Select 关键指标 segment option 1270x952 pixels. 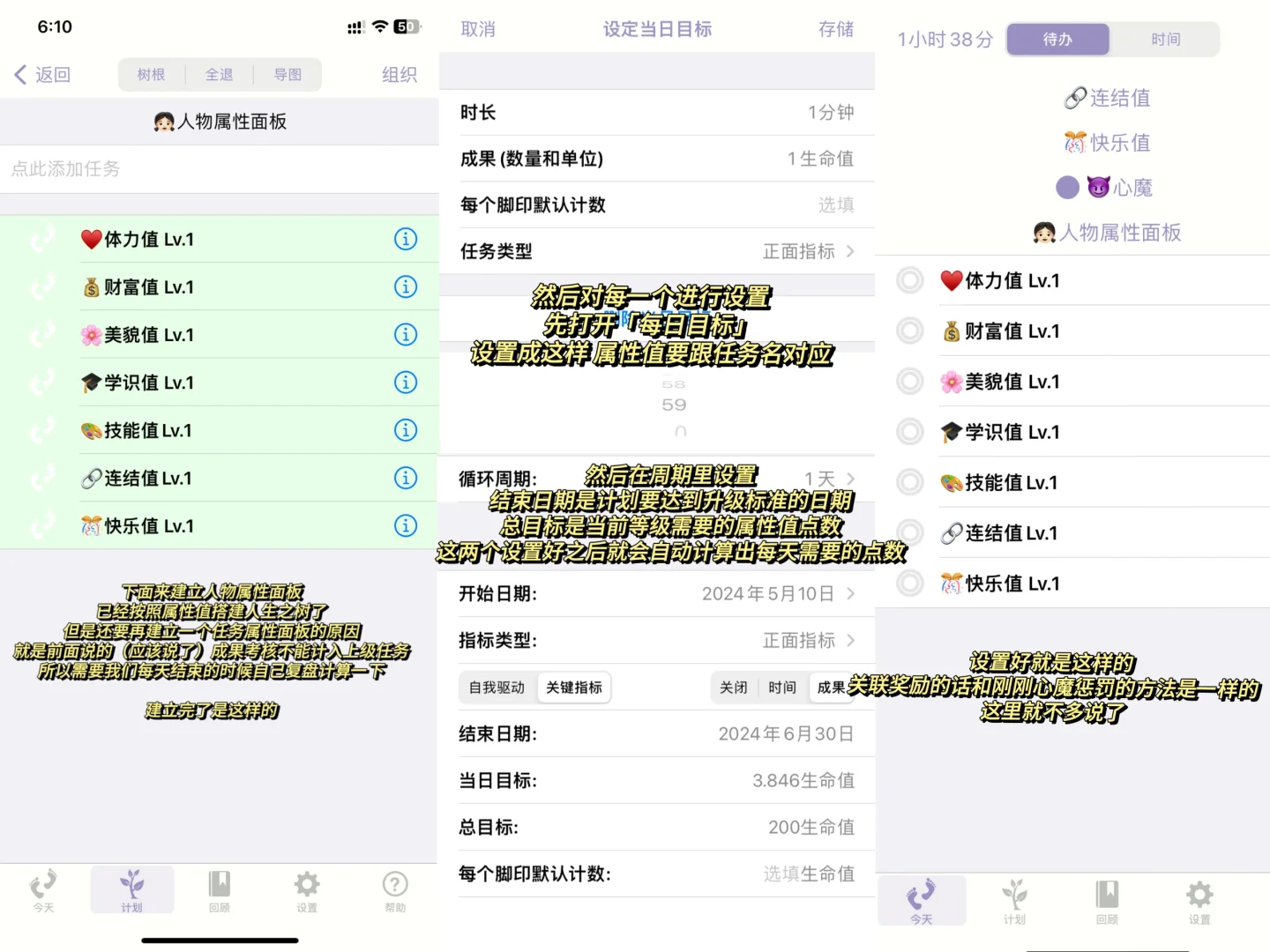pyautogui.click(x=574, y=687)
